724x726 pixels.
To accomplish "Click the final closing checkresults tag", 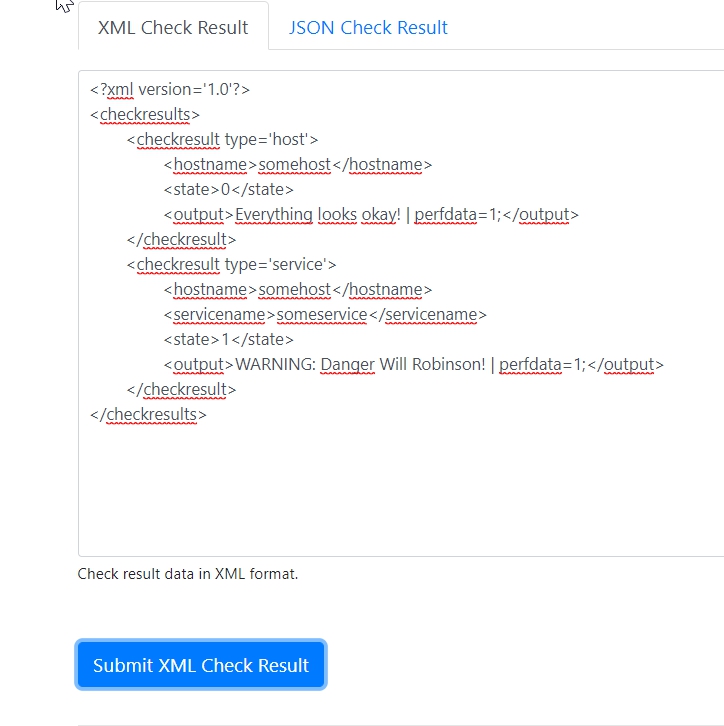I will (148, 415).
